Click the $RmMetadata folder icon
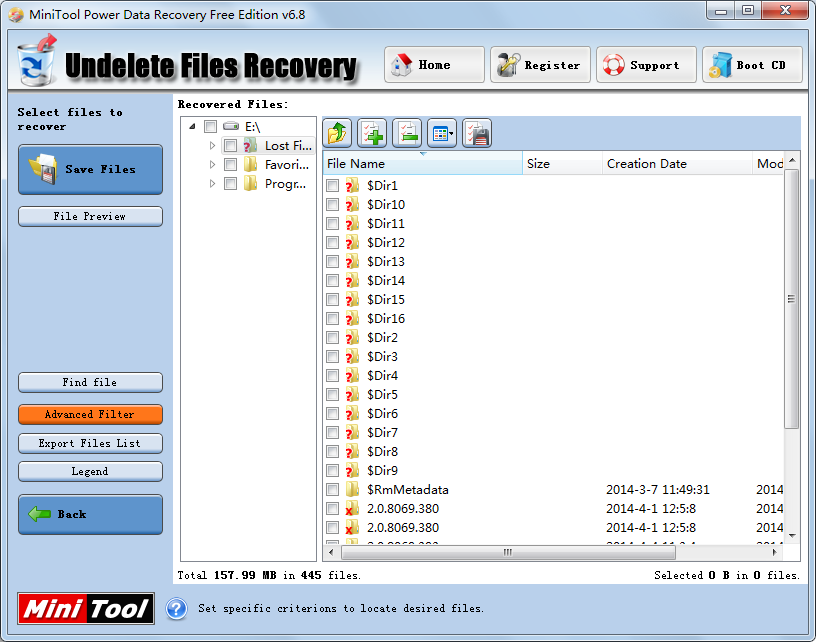Viewport: 816px width, 642px height. click(352, 490)
